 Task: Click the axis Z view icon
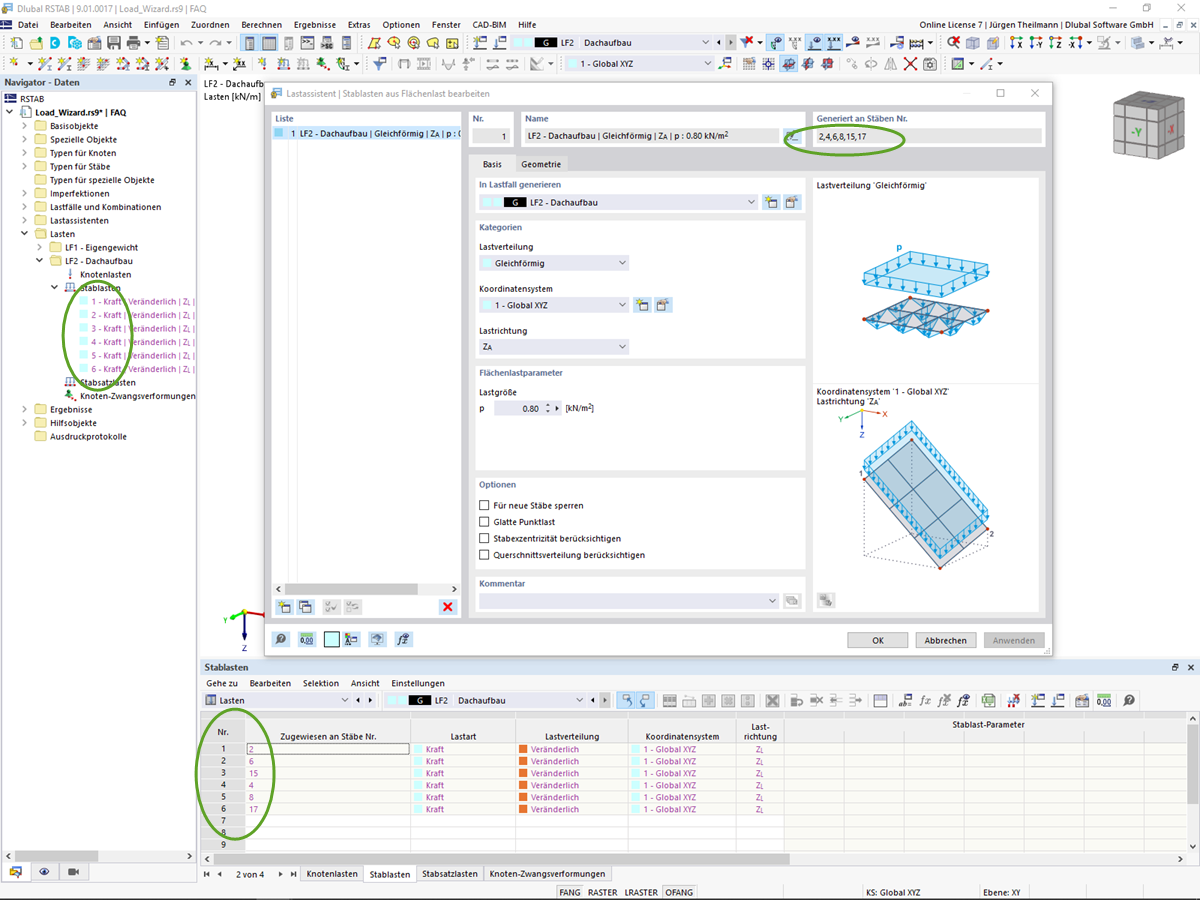click(1055, 43)
